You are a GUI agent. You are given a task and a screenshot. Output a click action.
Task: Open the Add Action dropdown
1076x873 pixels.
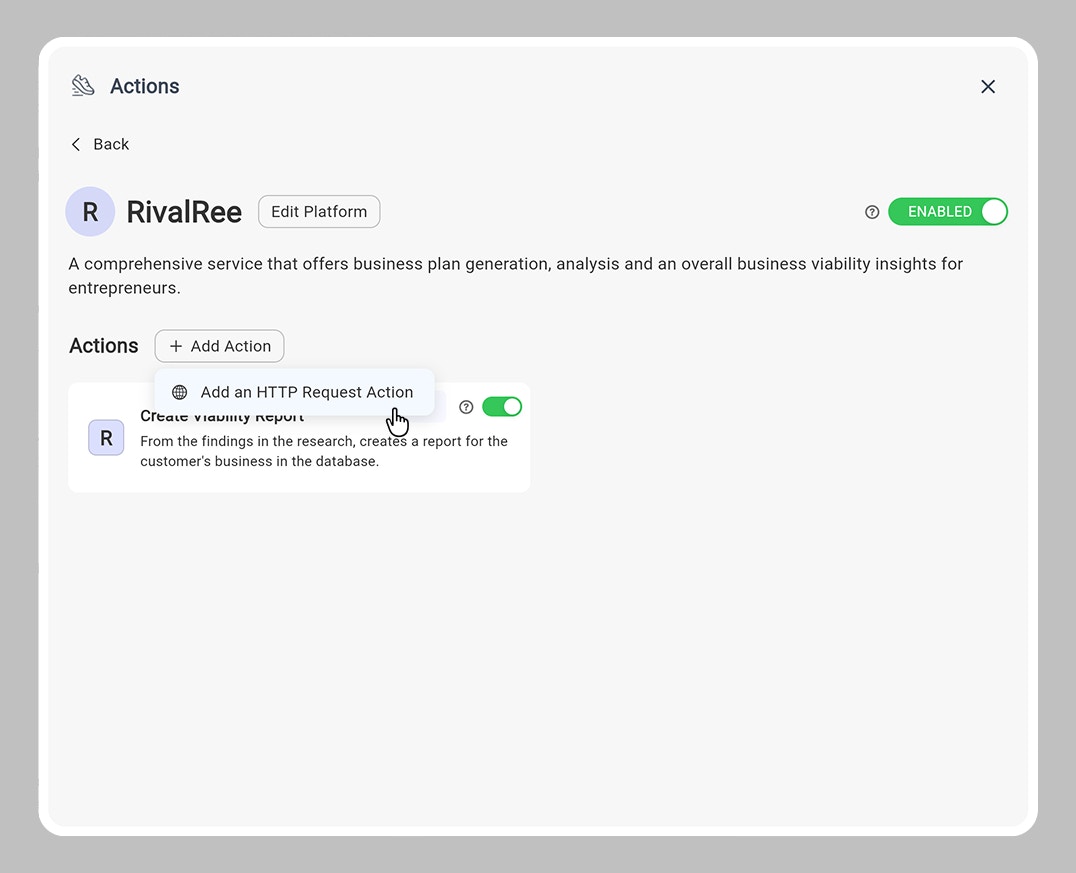(x=219, y=346)
